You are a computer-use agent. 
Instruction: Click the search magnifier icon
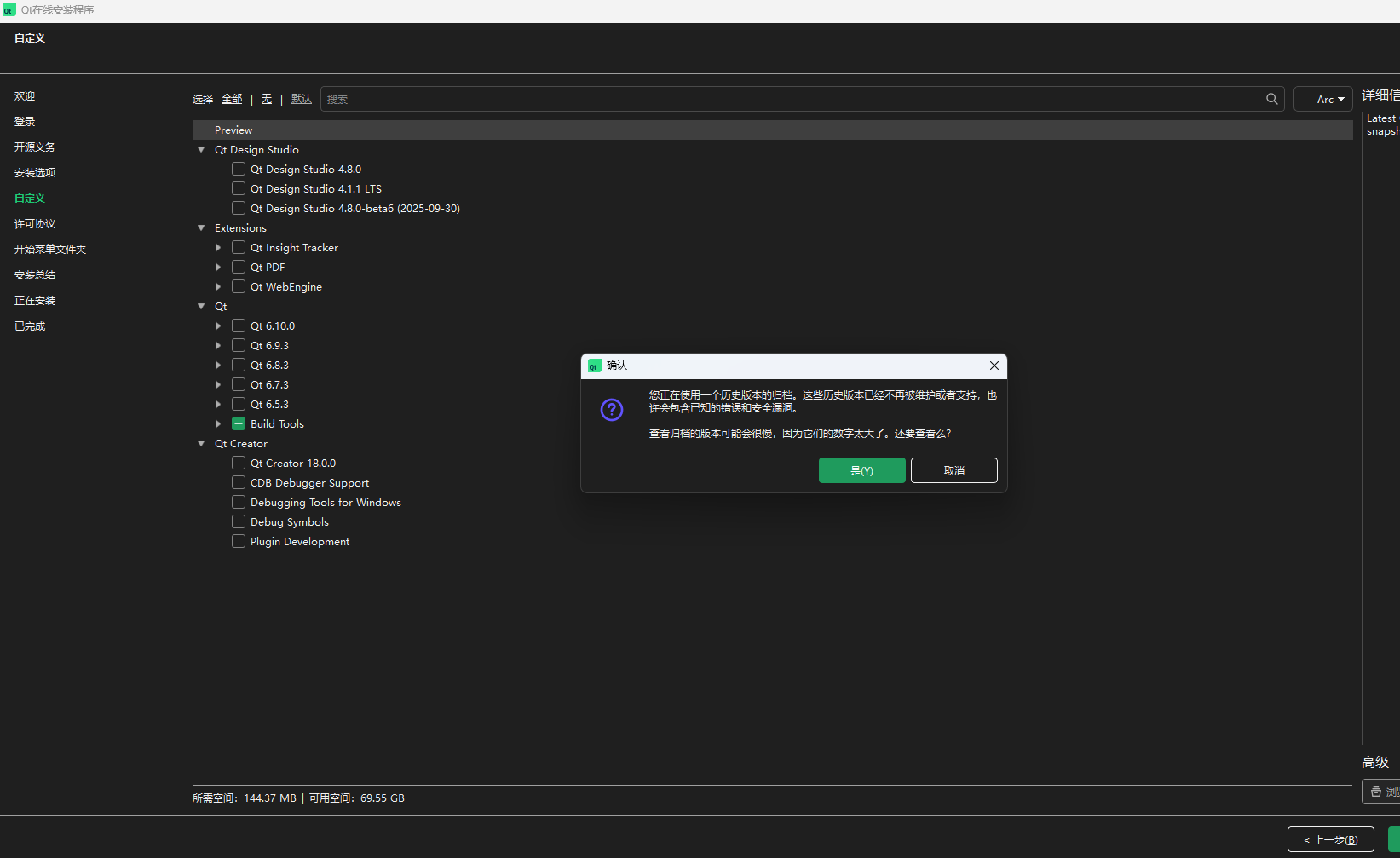click(x=1271, y=99)
